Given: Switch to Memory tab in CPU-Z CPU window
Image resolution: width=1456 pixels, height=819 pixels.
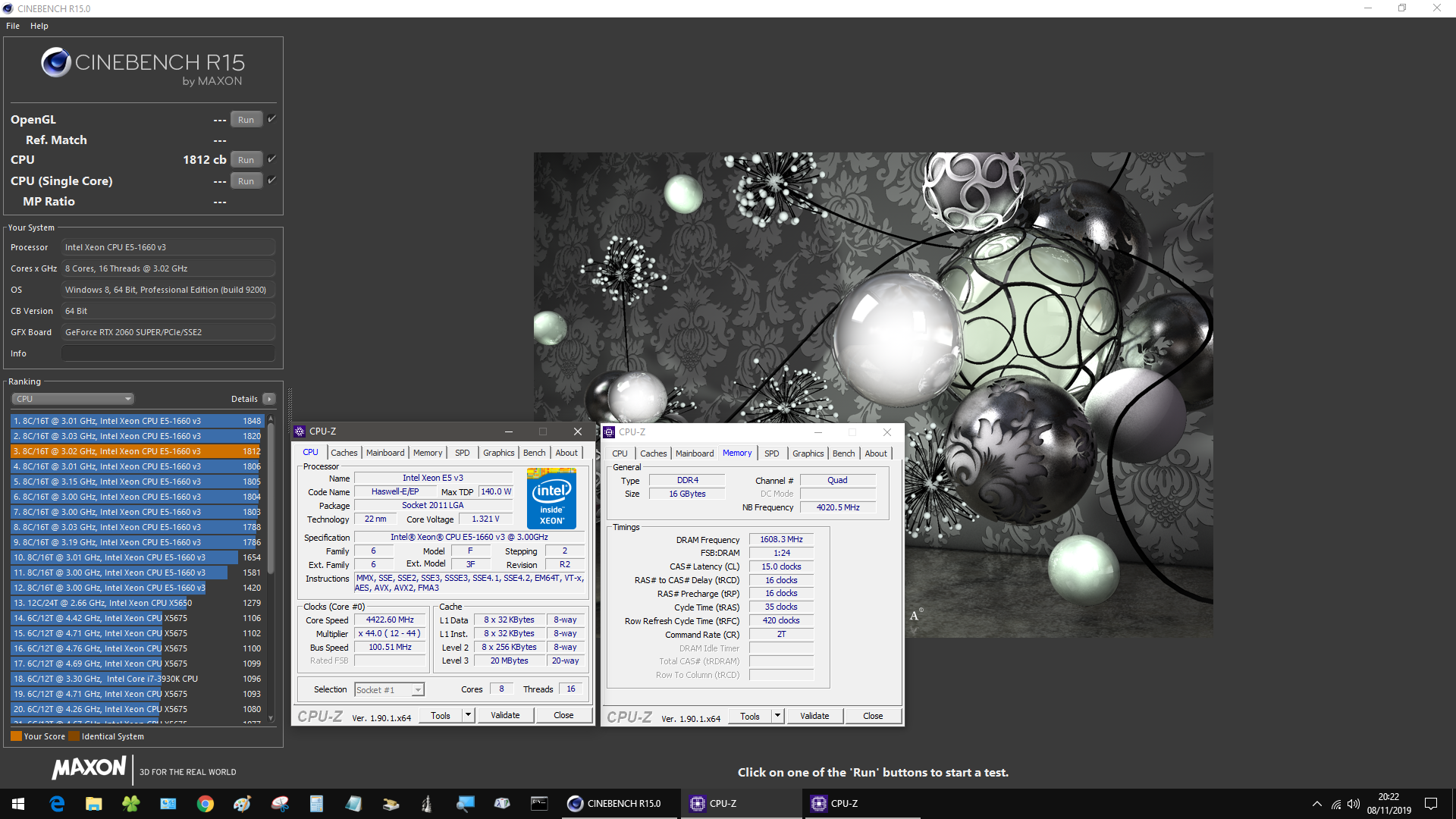Looking at the screenshot, I should pyautogui.click(x=428, y=453).
